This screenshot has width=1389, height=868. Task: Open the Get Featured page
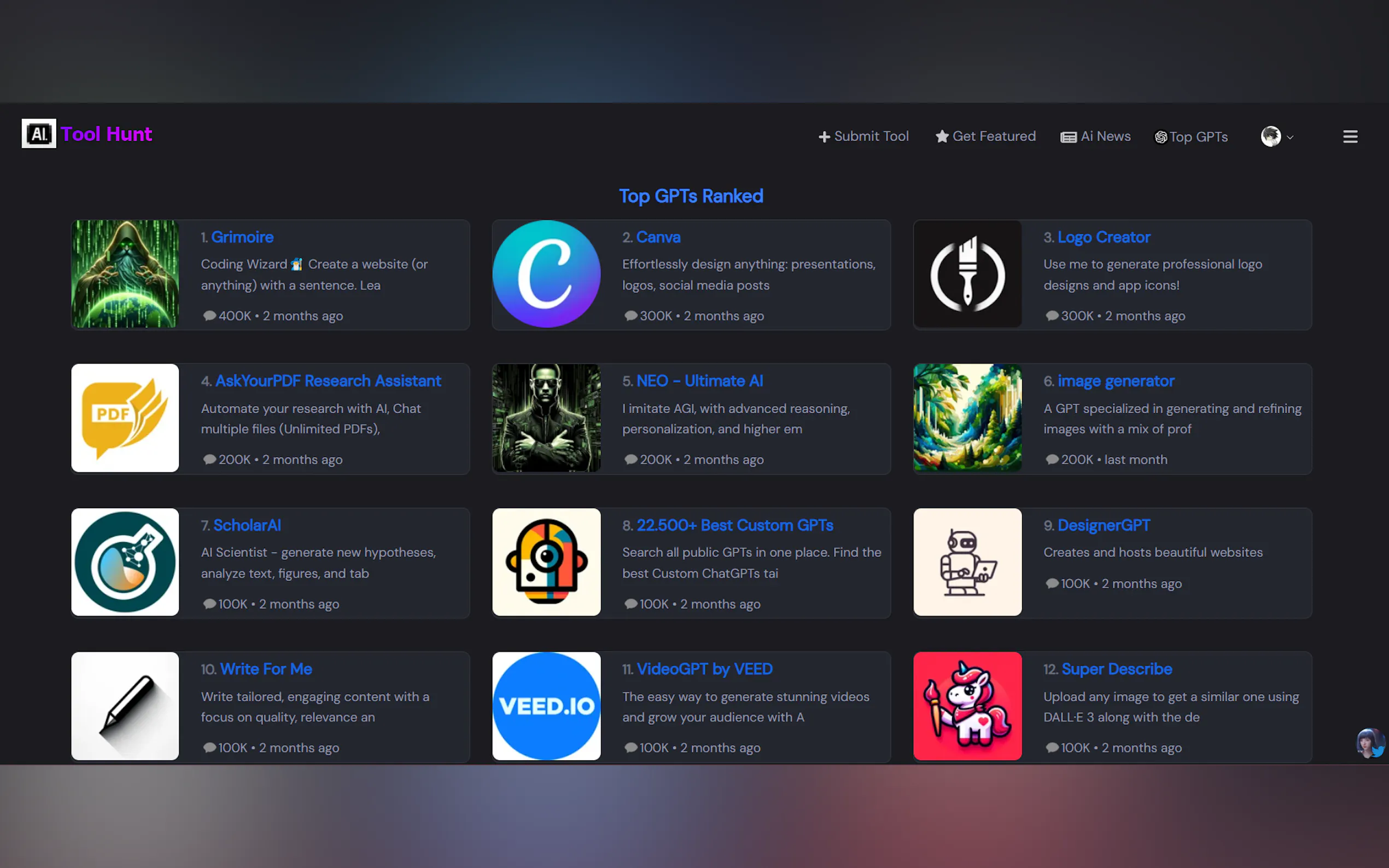click(x=985, y=136)
